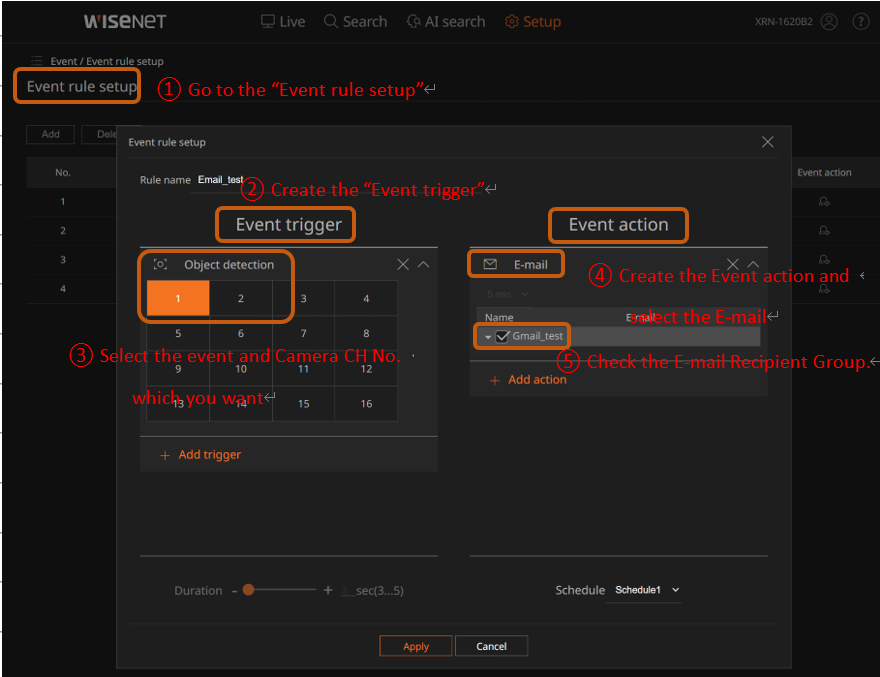
Task: Select camera channel 2 in grid
Action: coord(241,298)
